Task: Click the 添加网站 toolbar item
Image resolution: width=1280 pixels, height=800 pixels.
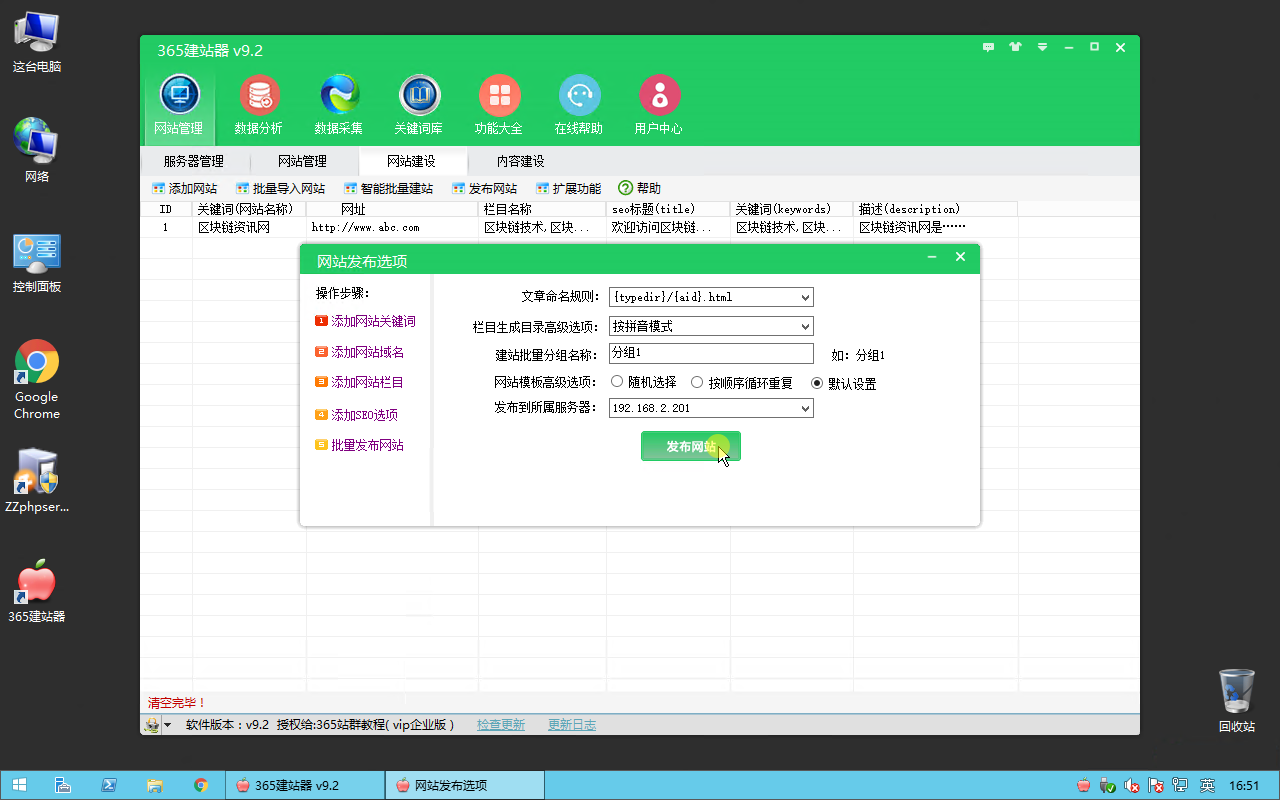Action: (x=184, y=188)
